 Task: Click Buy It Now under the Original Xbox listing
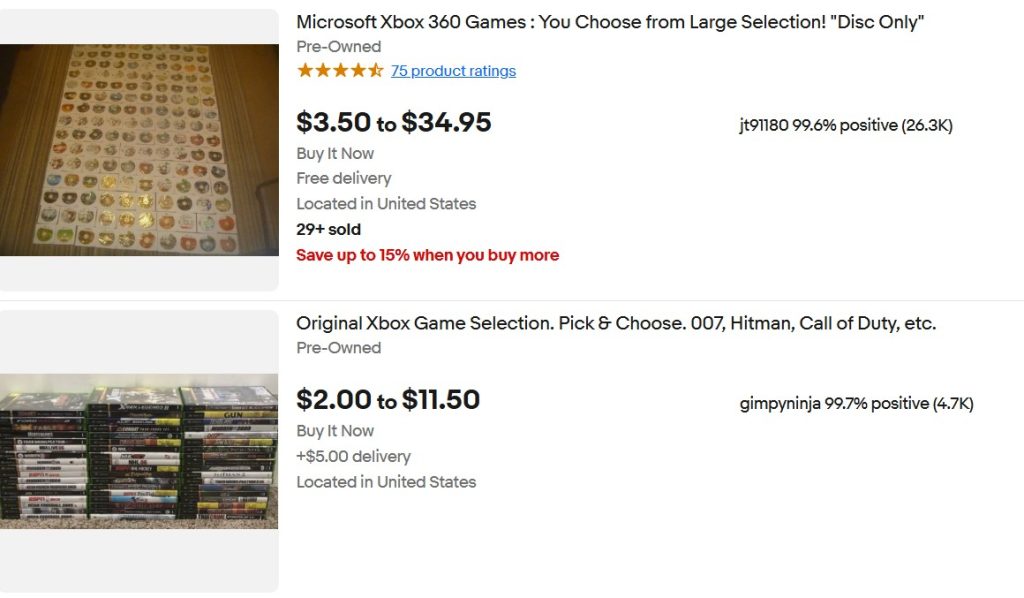335,431
